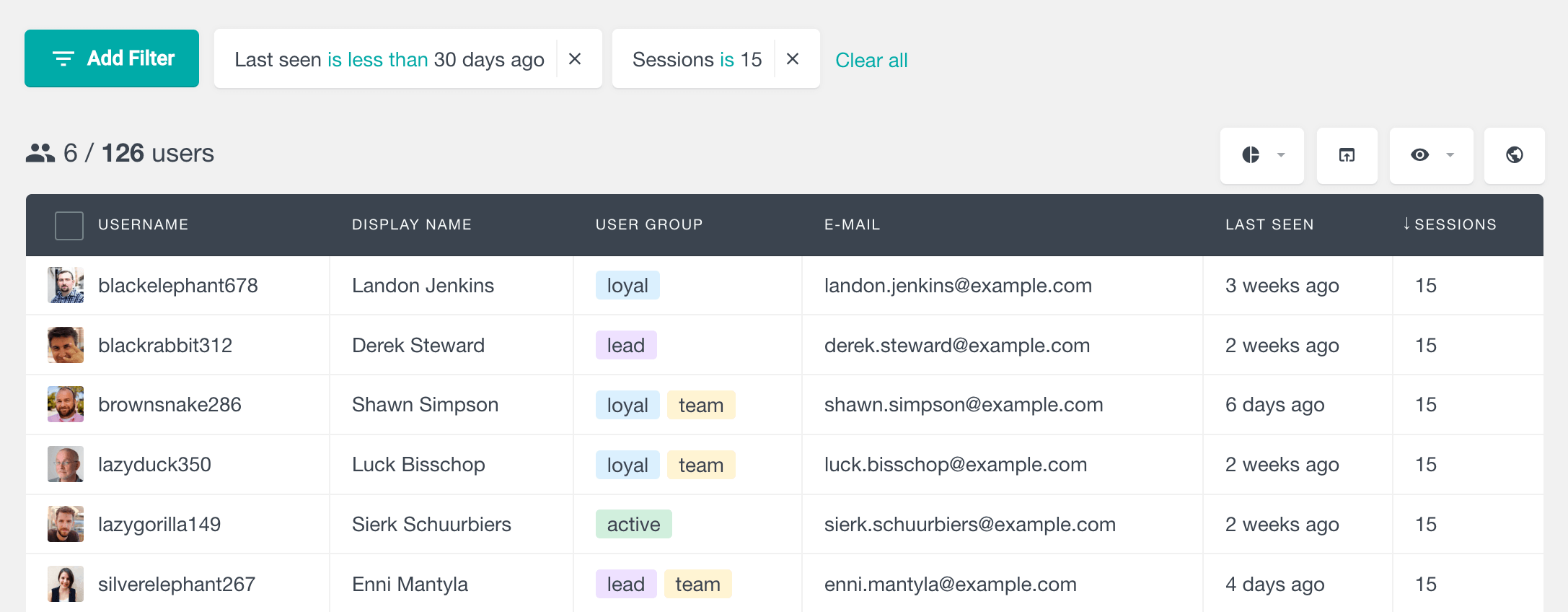The height and width of the screenshot is (612, 1568).
Task: Click the loyal tag for Landon Jenkins
Action: (x=627, y=286)
